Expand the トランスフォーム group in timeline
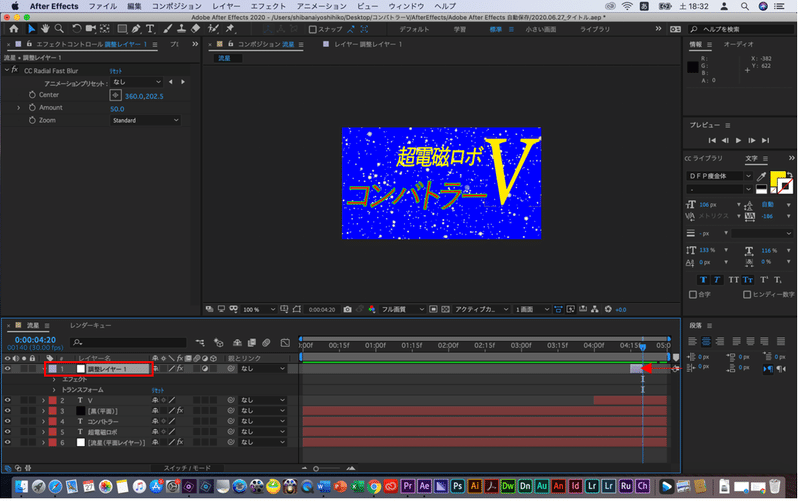Viewport: 800px width, 501px height. coord(54,390)
